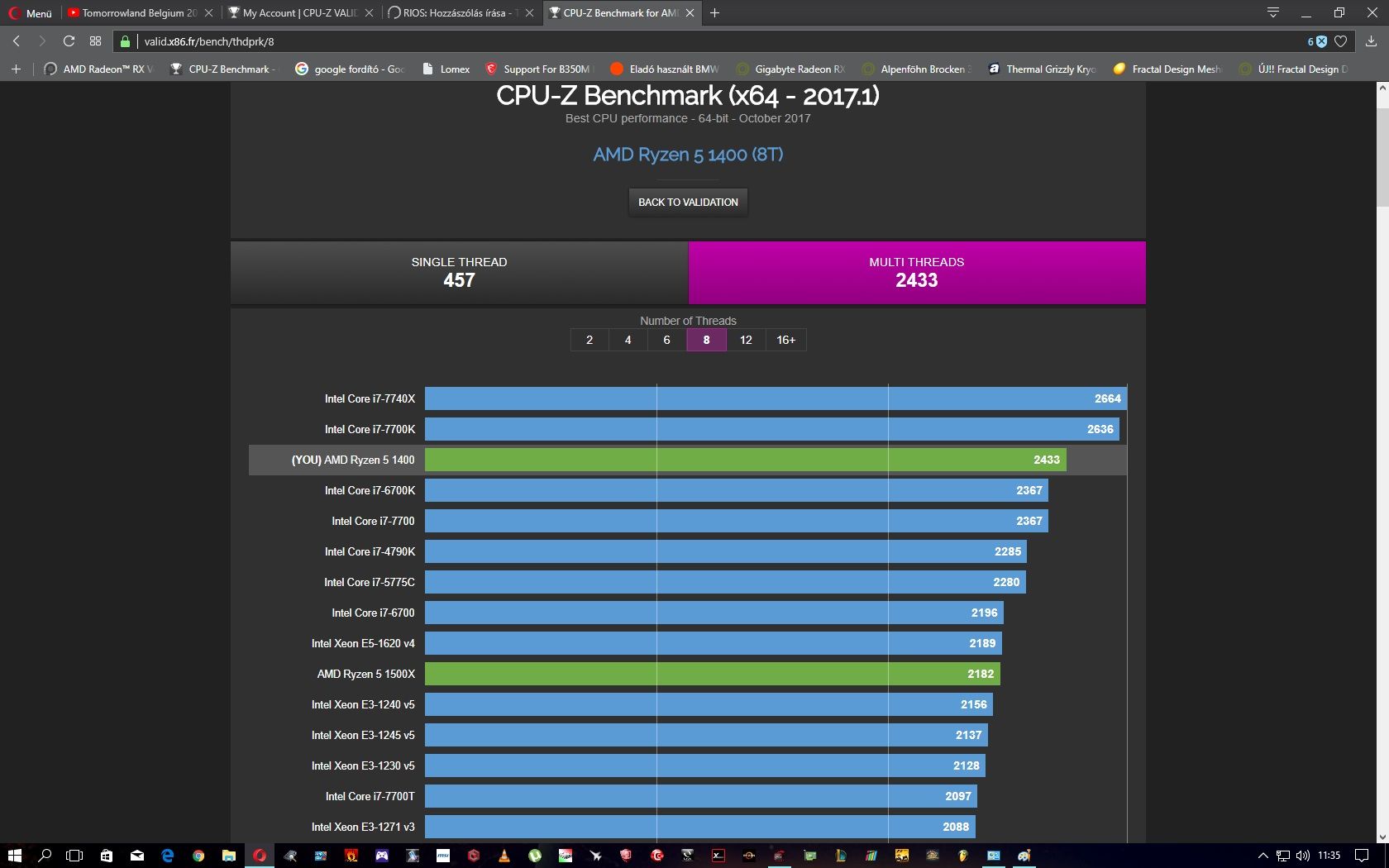Open the volume control in system tray
This screenshot has height=868, width=1389.
[1302, 856]
